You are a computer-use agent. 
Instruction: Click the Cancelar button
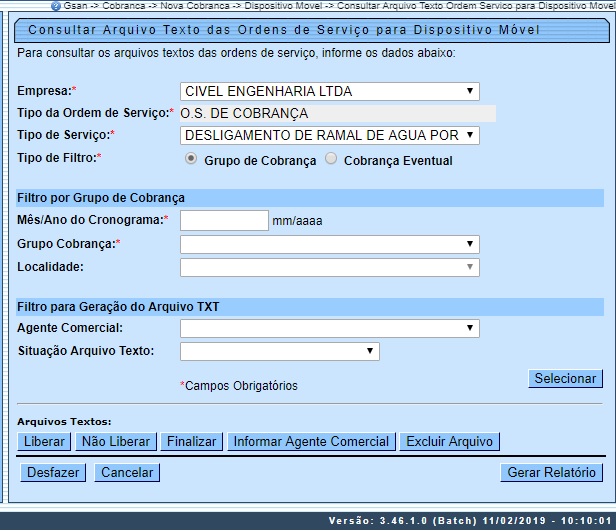[127, 473]
